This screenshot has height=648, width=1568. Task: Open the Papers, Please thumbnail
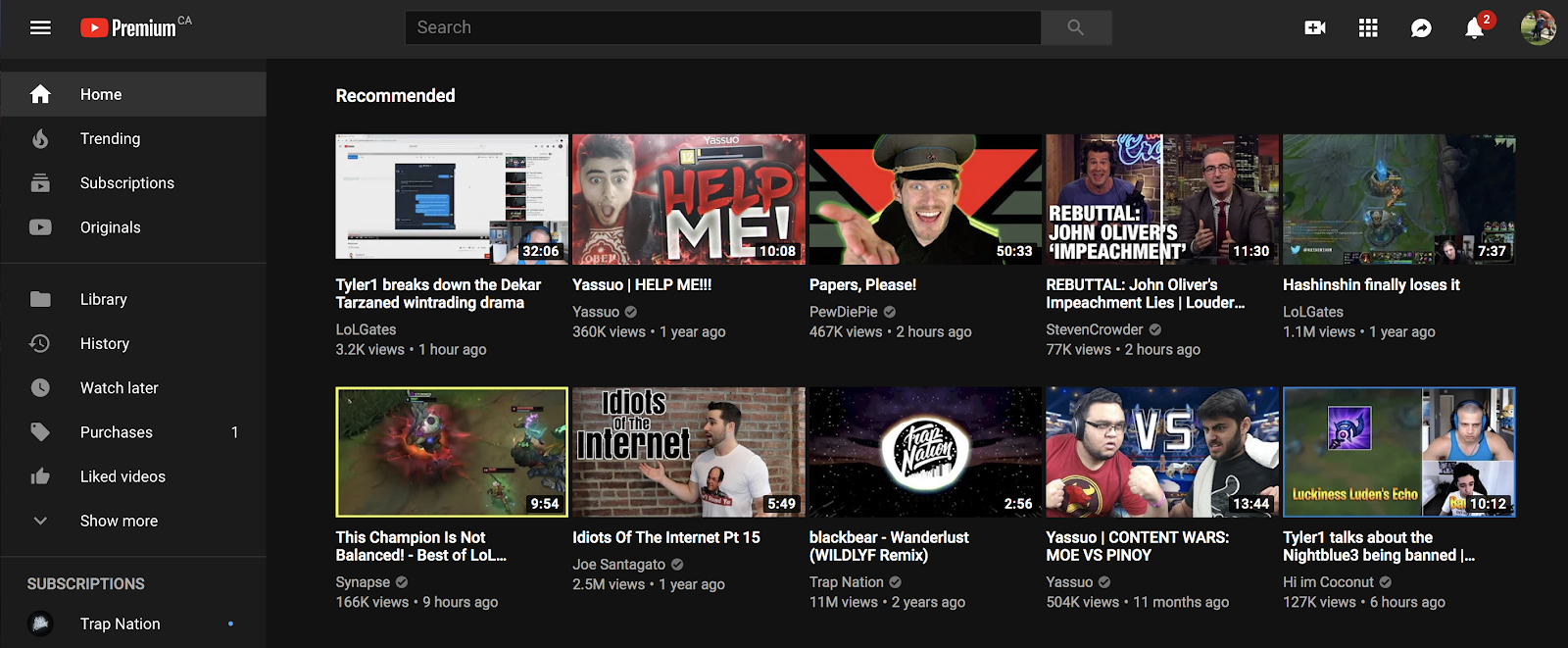925,199
